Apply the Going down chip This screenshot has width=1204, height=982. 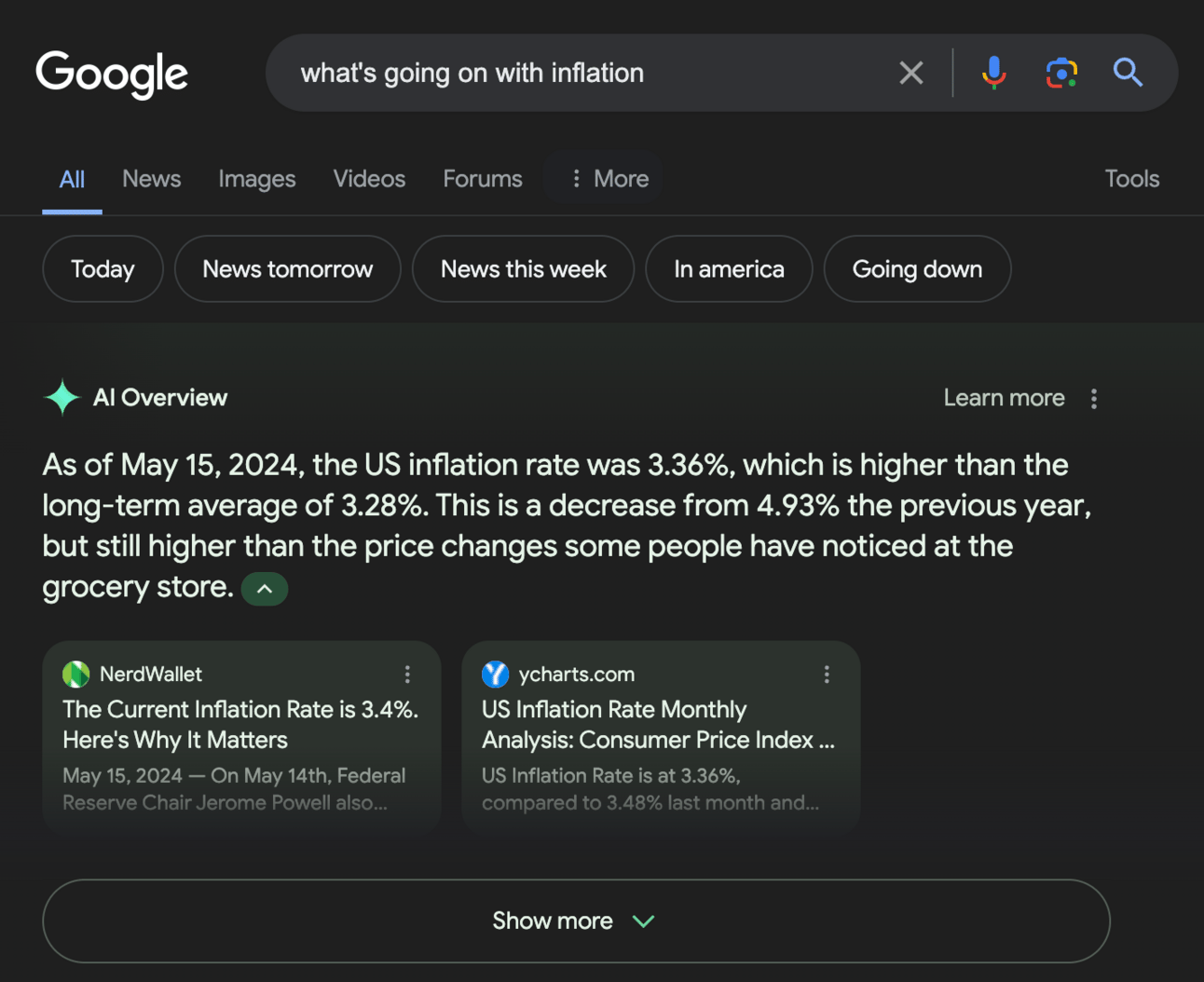(917, 269)
